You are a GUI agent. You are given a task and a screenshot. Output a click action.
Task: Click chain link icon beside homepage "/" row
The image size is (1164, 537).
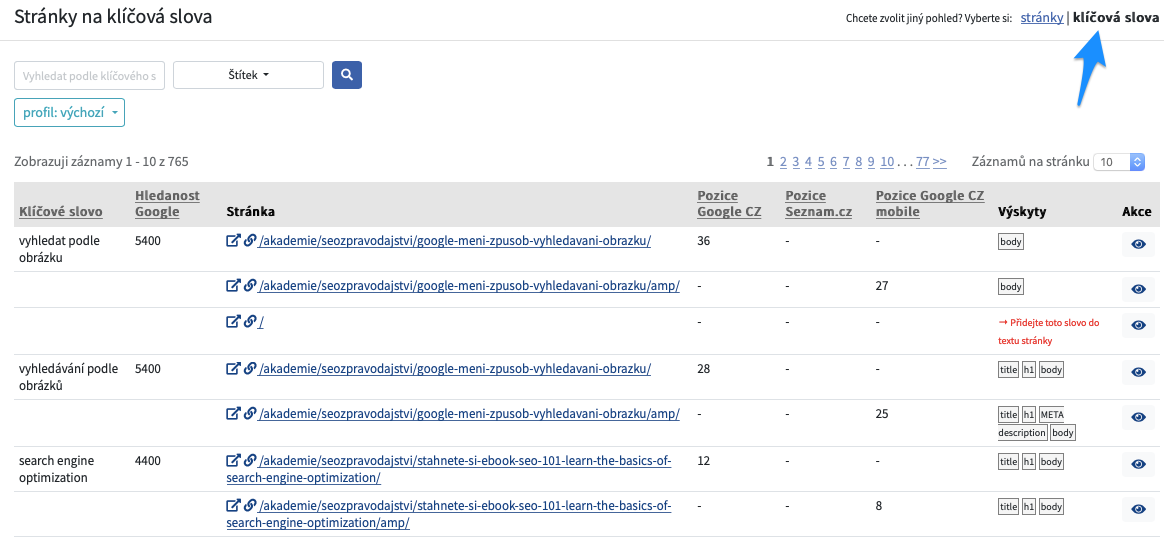(x=250, y=322)
